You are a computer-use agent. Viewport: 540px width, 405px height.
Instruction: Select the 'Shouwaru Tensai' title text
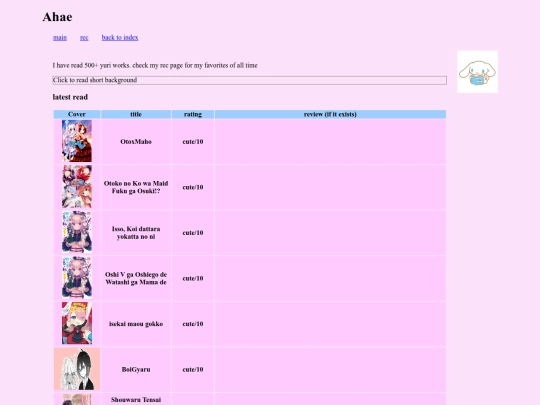136,400
